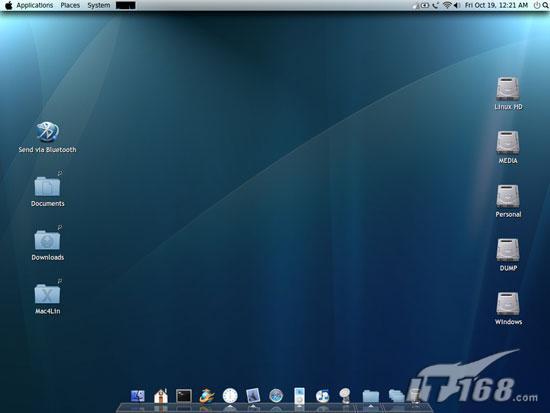Open the Apple logo menu

pyautogui.click(x=8, y=5)
